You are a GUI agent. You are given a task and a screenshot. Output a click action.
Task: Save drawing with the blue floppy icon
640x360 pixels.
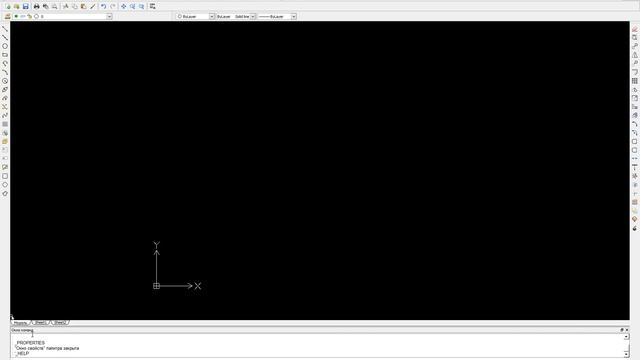click(25, 7)
